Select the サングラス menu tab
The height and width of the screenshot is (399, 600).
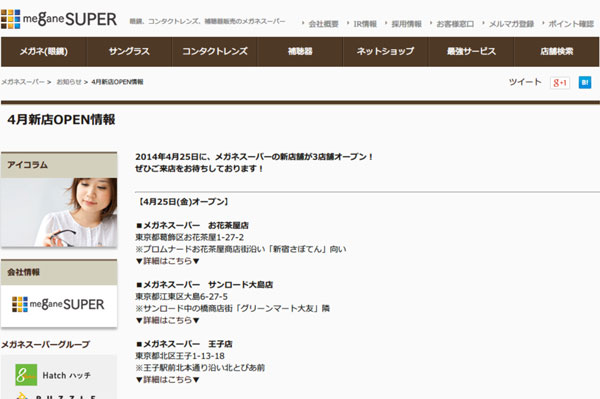point(129,51)
